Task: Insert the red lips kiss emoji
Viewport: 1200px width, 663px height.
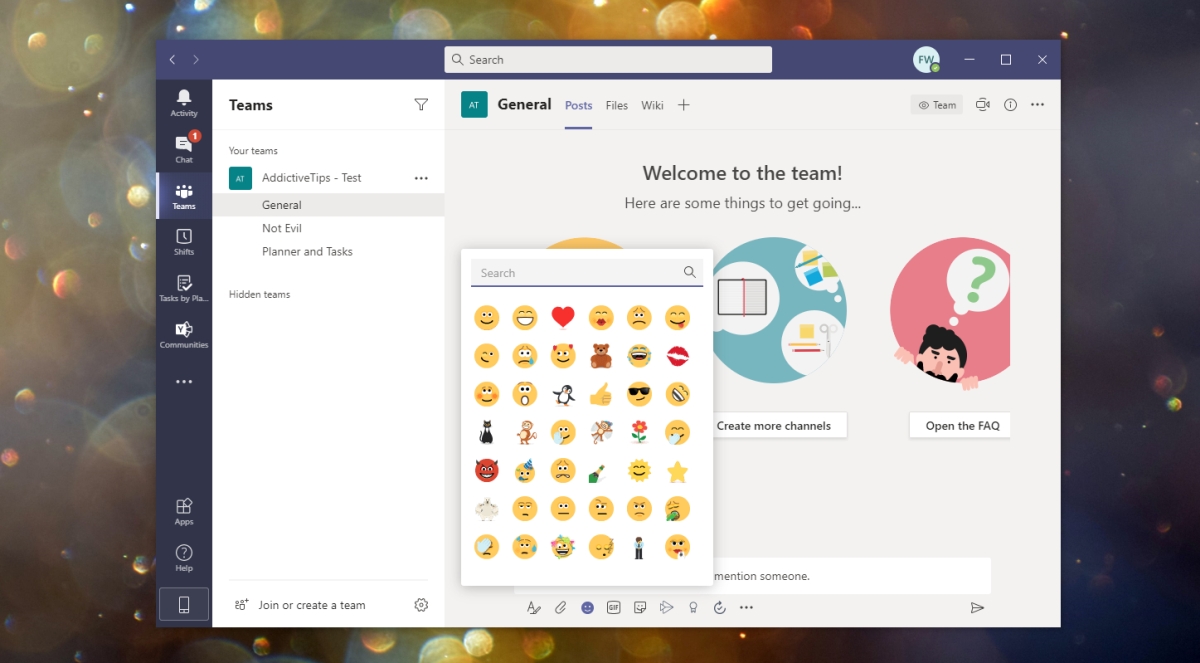Action: click(677, 356)
